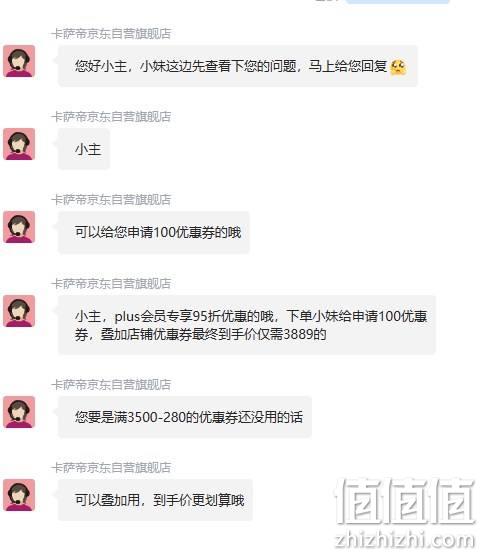This screenshot has width=484, height=557.
Task: Click the emoji in the first greeting message
Action: pos(398,67)
